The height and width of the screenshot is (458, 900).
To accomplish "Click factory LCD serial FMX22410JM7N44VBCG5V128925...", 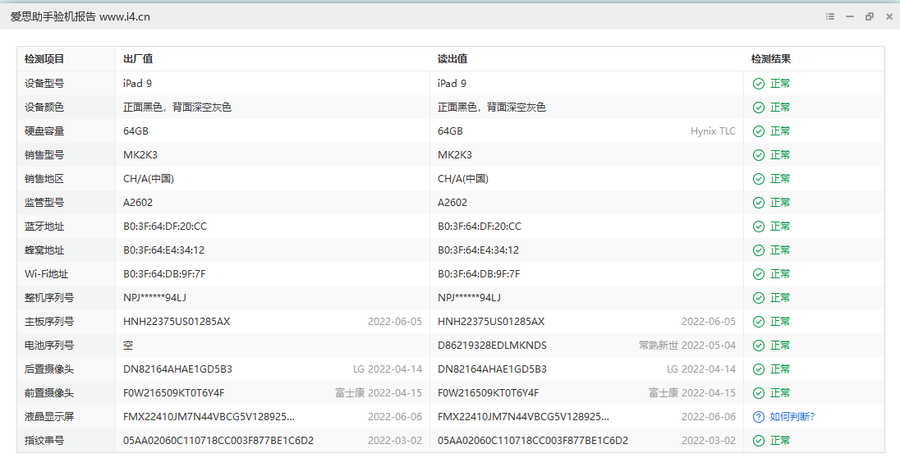I will [209, 417].
